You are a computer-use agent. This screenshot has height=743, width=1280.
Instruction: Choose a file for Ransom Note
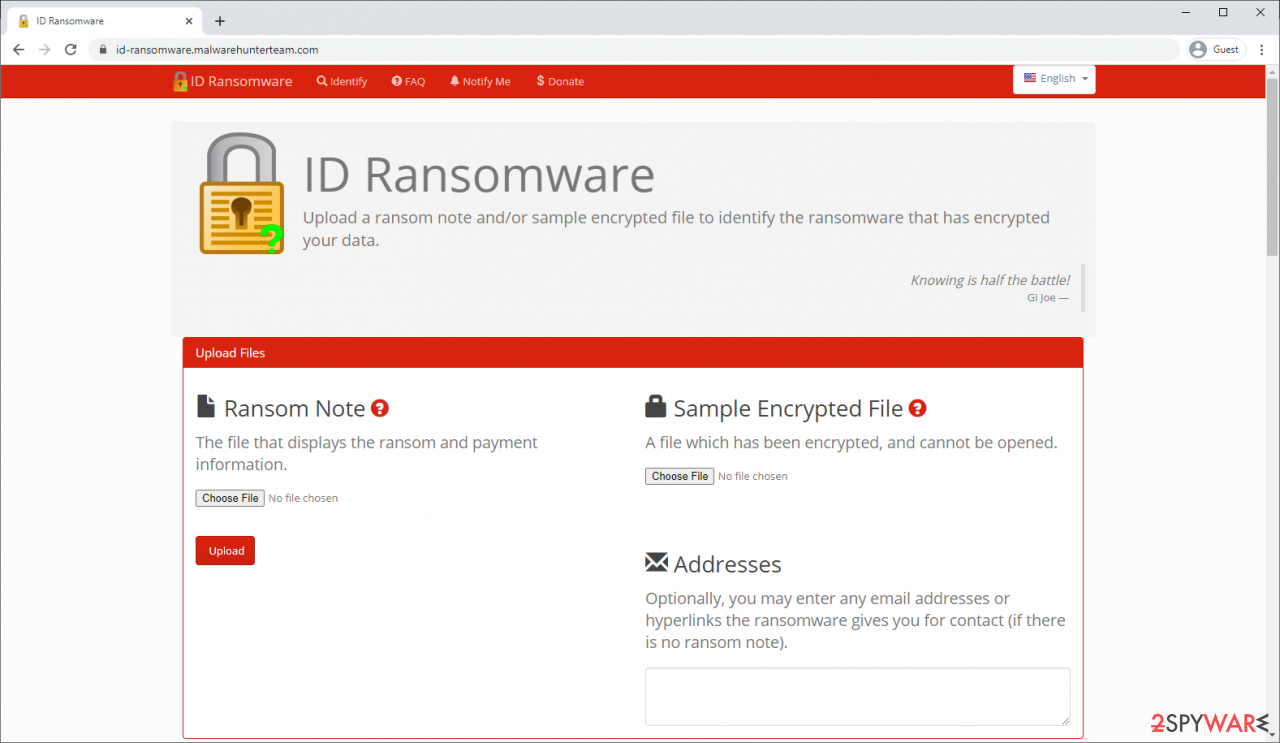[x=230, y=498]
